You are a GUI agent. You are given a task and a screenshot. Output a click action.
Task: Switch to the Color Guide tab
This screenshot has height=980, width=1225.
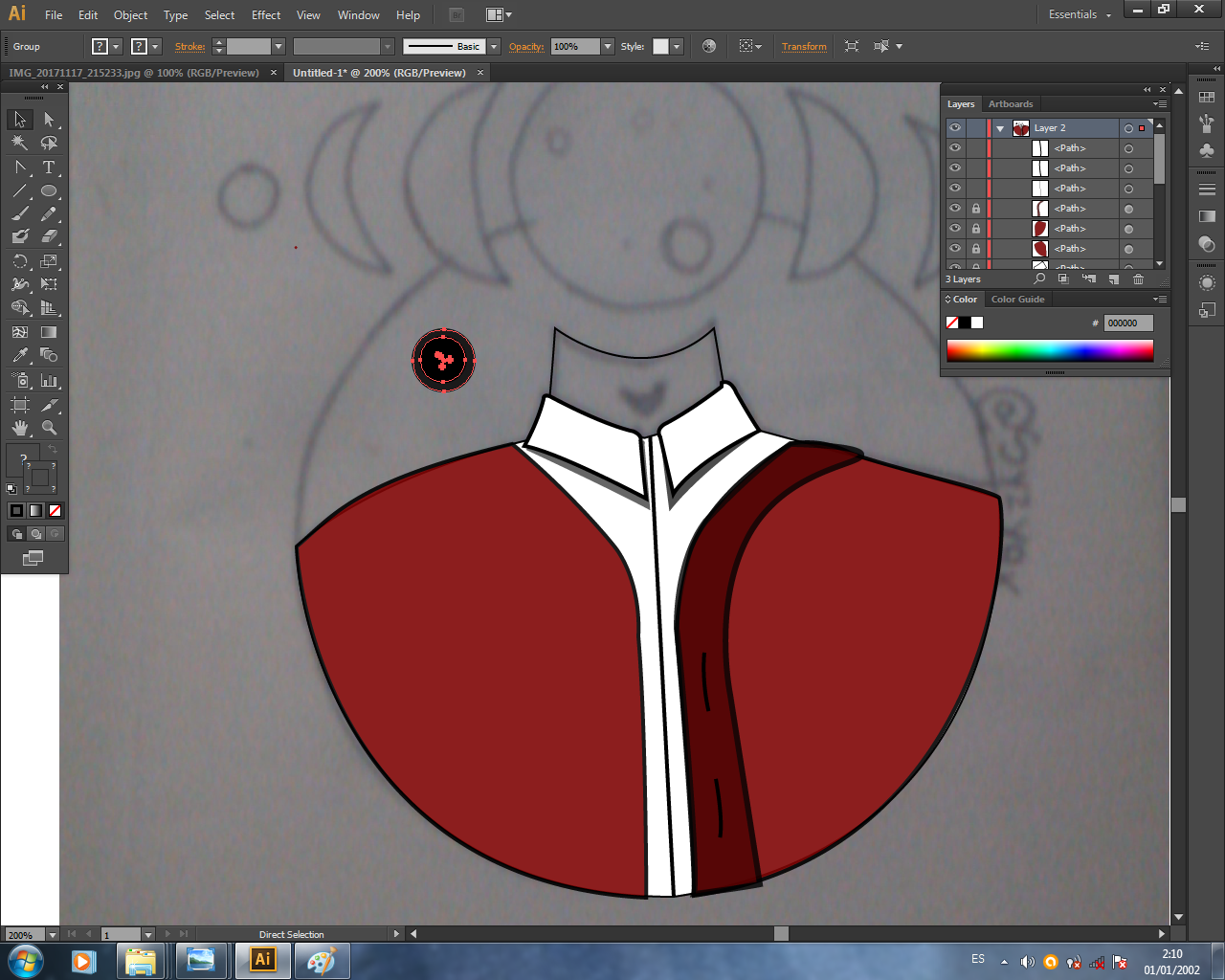1017,300
